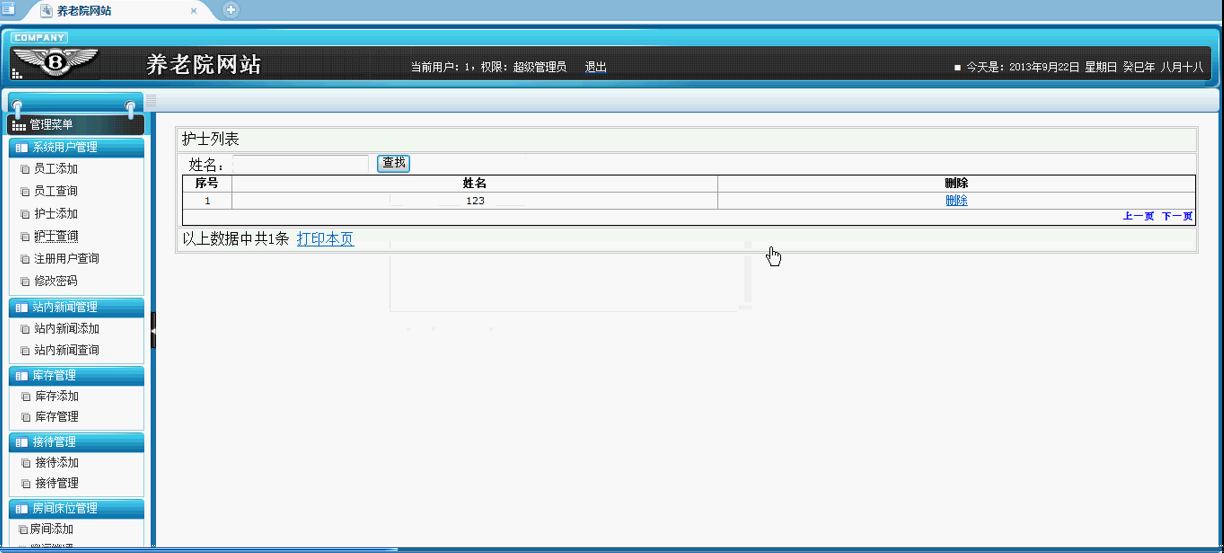Collapse the sidebar with the splitter arrow
This screenshot has height=553, width=1224.
point(153,330)
